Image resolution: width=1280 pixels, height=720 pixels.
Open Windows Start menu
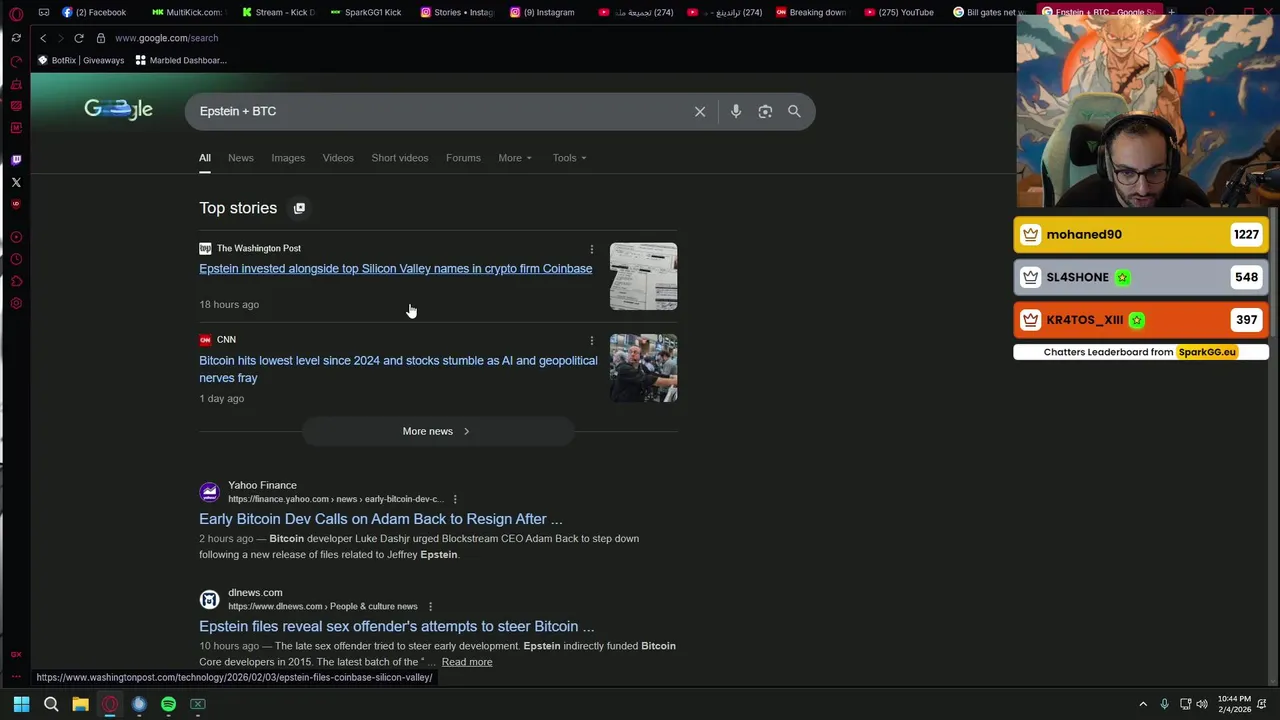(21, 704)
